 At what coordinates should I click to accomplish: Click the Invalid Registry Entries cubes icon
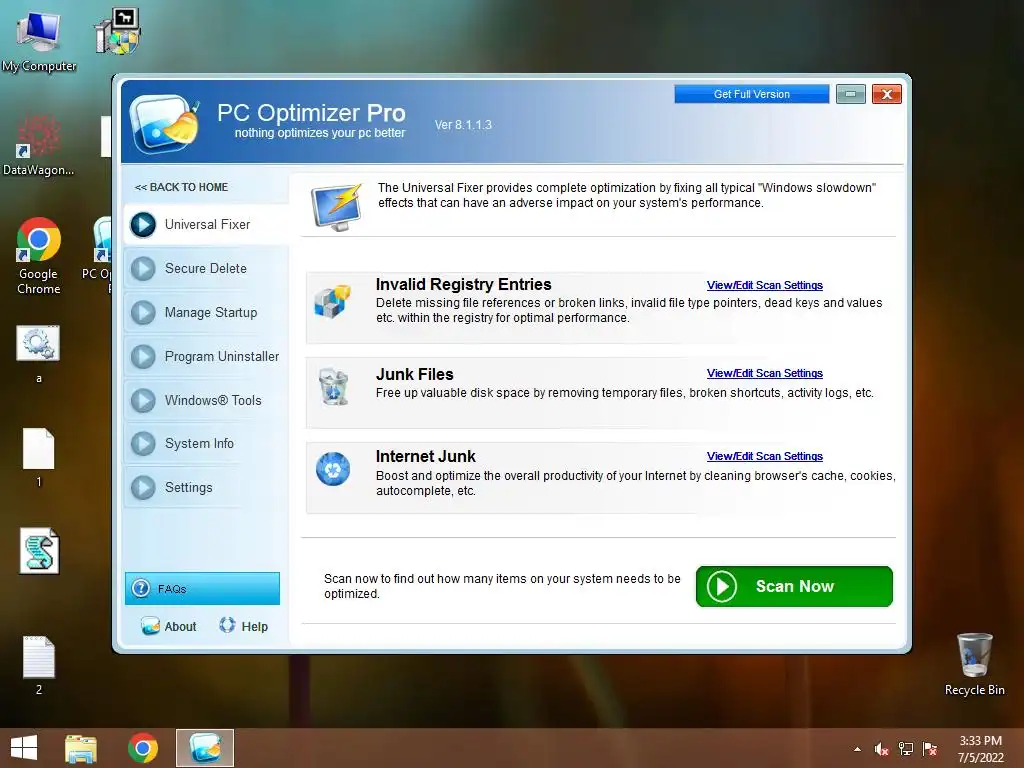tap(332, 301)
